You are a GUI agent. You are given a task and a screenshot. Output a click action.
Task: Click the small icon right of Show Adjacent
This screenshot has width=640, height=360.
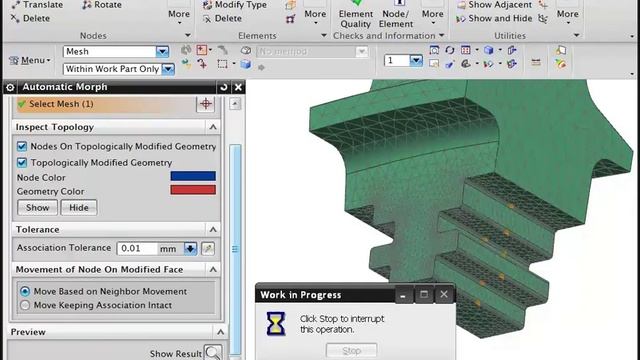(543, 5)
